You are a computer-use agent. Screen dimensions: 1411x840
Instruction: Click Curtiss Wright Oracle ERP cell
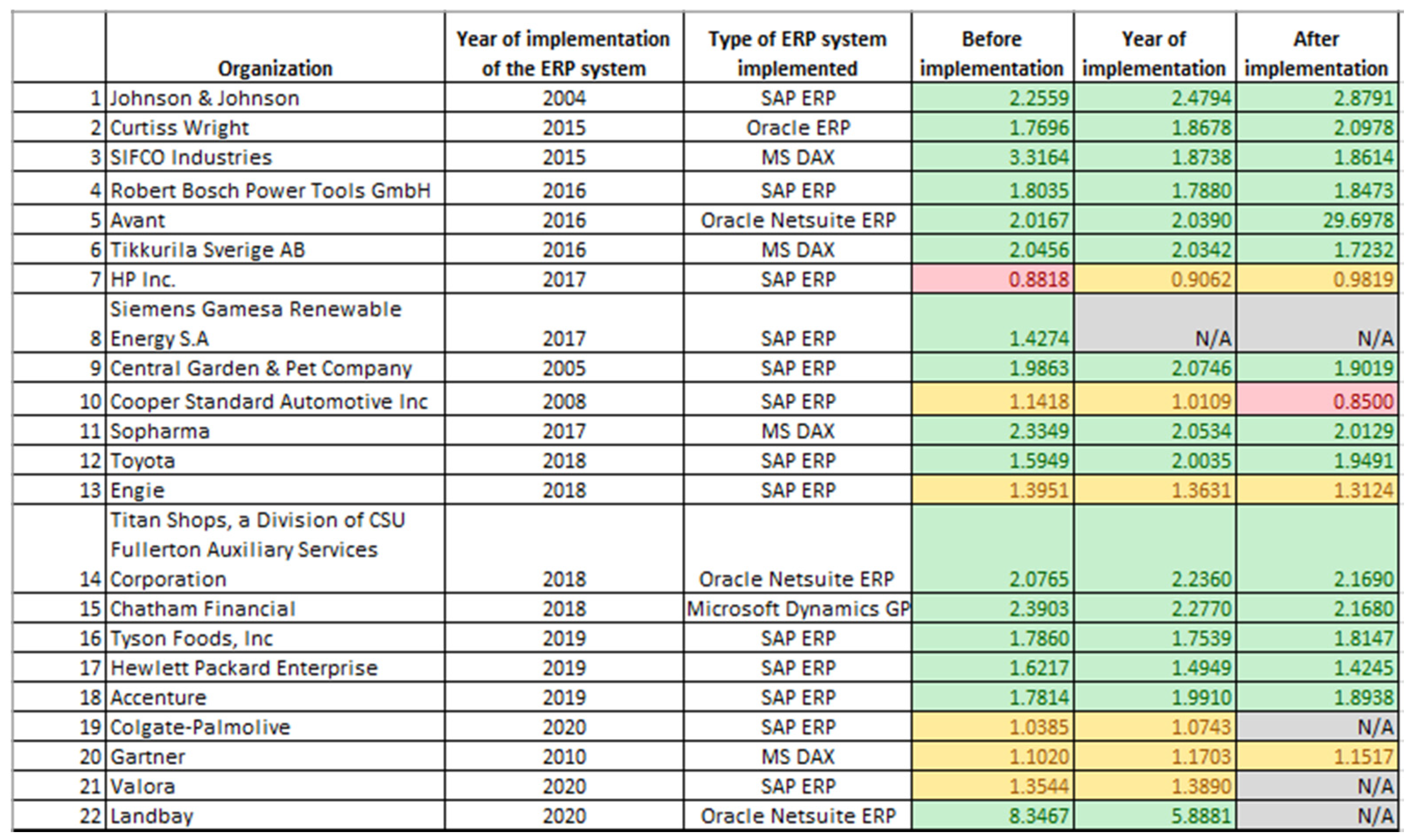[797, 128]
